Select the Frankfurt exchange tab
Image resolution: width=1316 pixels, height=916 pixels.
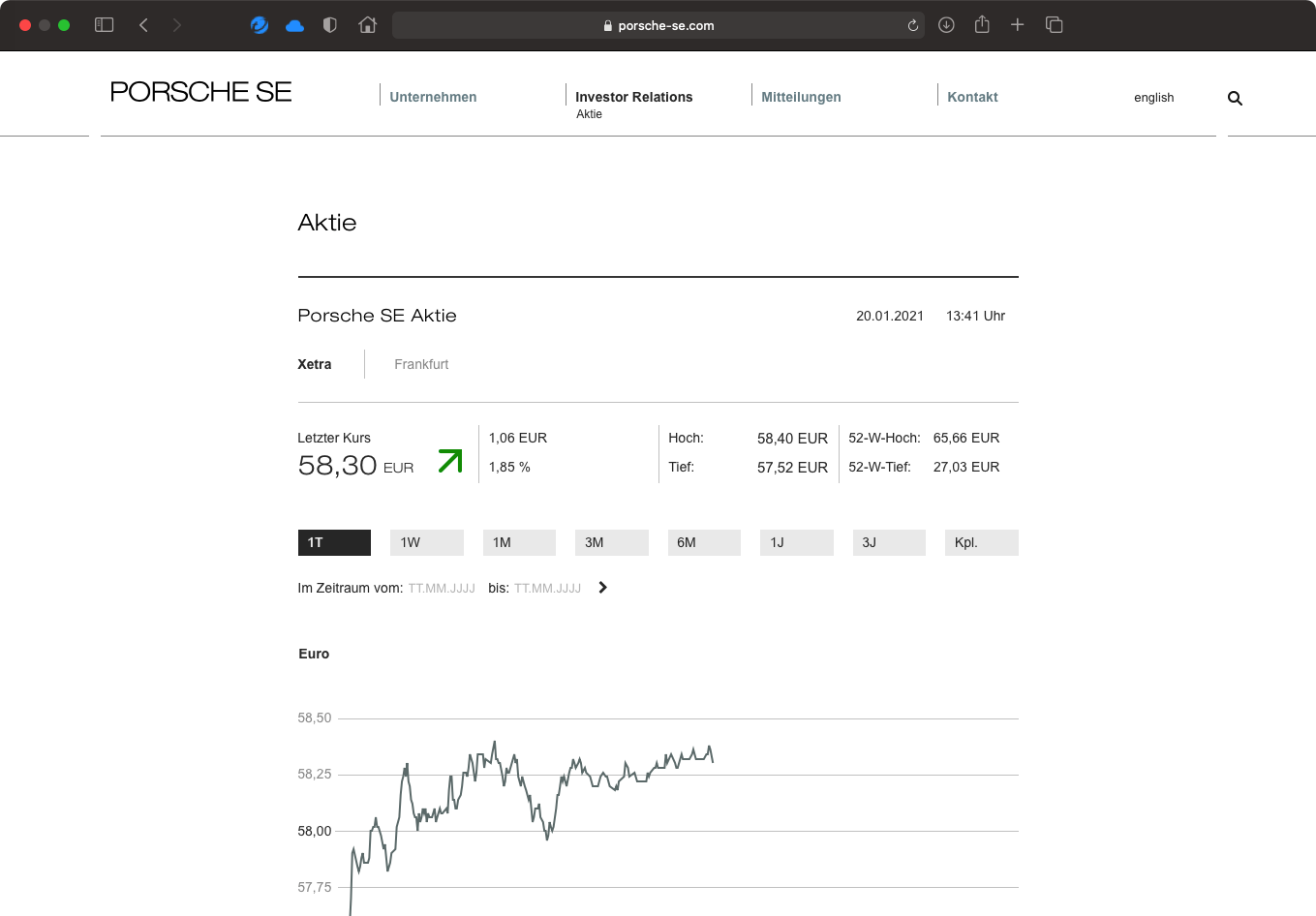tap(421, 364)
